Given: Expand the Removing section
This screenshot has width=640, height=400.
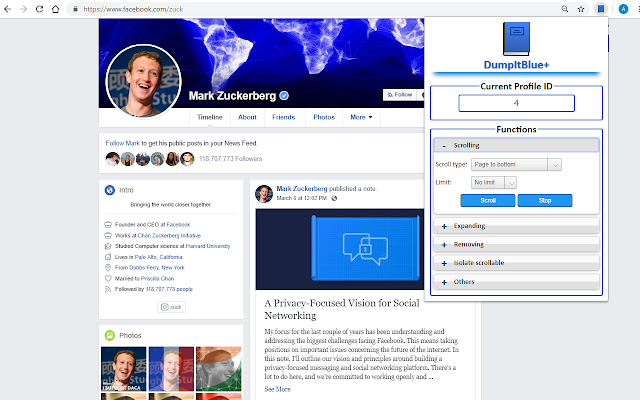Looking at the screenshot, I should coord(516,244).
